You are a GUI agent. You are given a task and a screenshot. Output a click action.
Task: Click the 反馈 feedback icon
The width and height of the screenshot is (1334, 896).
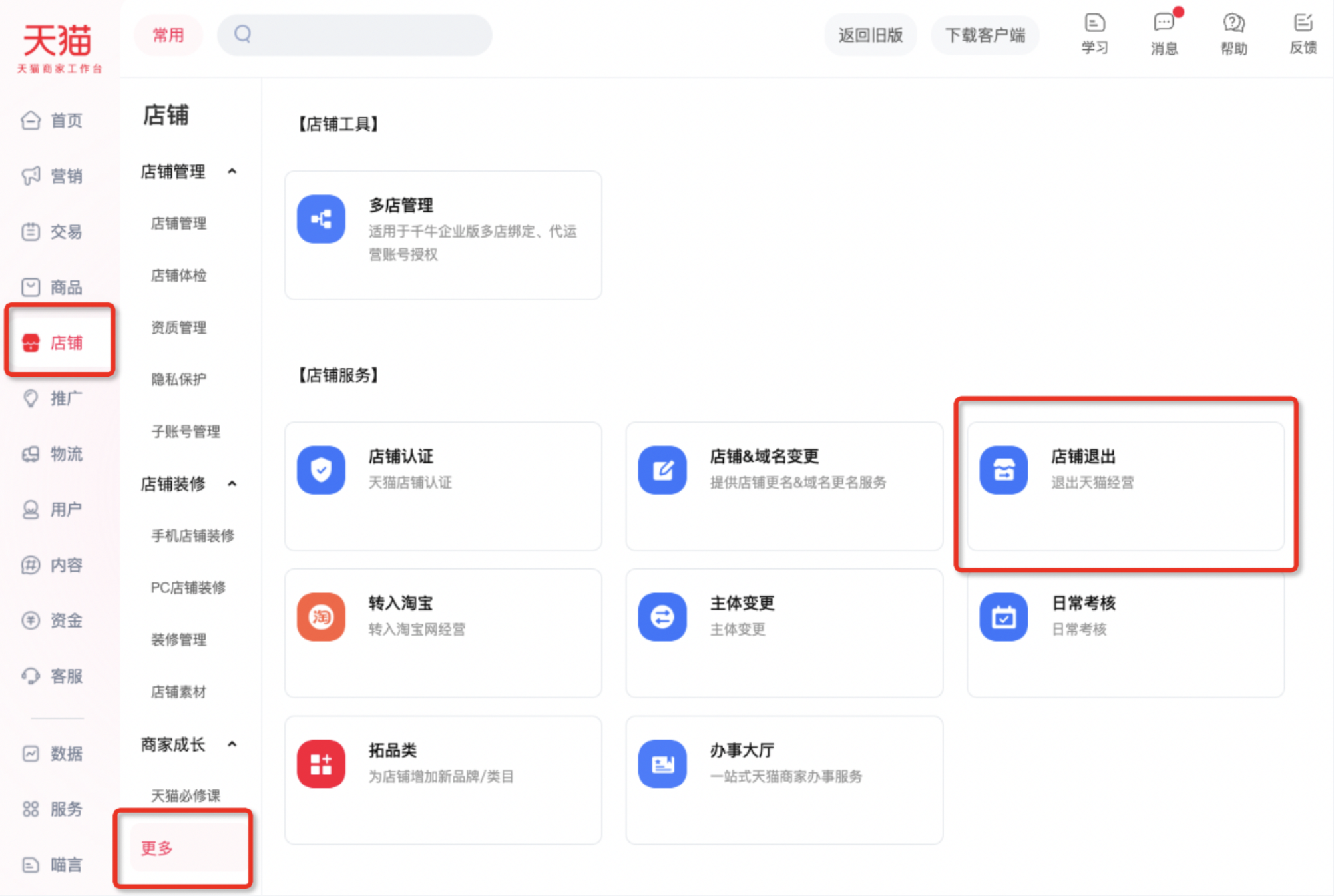(1303, 33)
